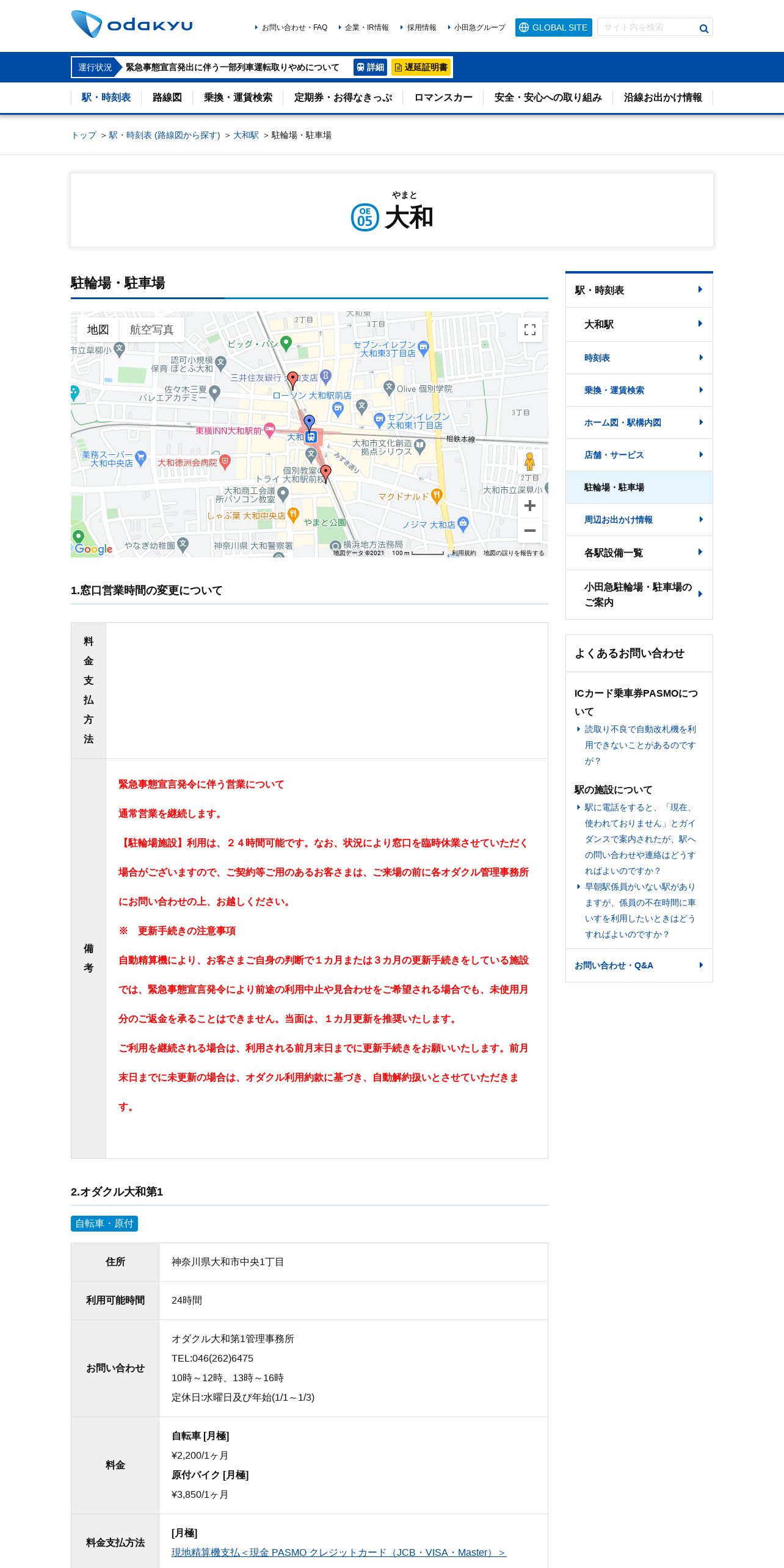Image resolution: width=784 pixels, height=1568 pixels.
Task: Open FAQ 読取り不良で自動改札機 link
Action: [640, 745]
